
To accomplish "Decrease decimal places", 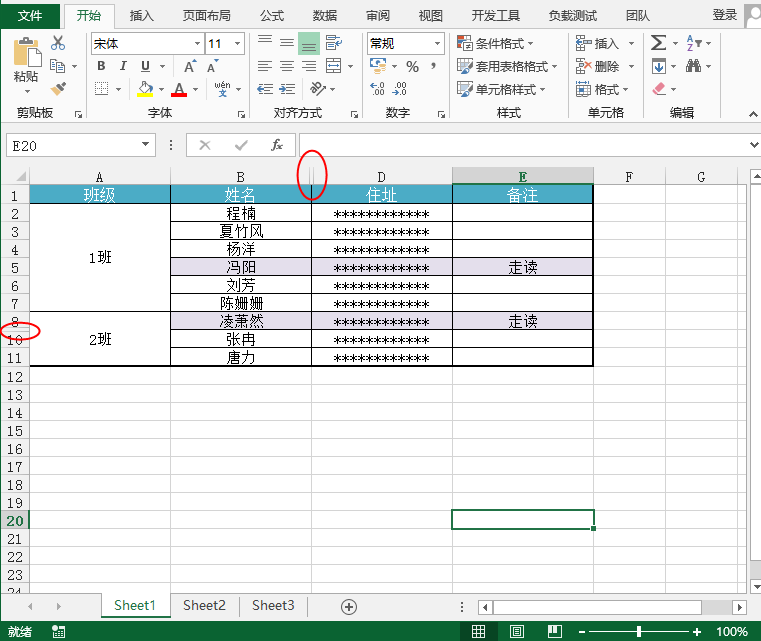I will [399, 89].
